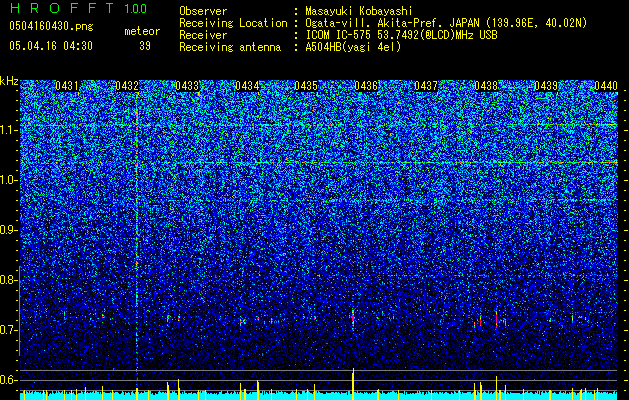Viewport: 629px width, 400px height.
Task: Click the 0436 time marker
Action: 366,86
